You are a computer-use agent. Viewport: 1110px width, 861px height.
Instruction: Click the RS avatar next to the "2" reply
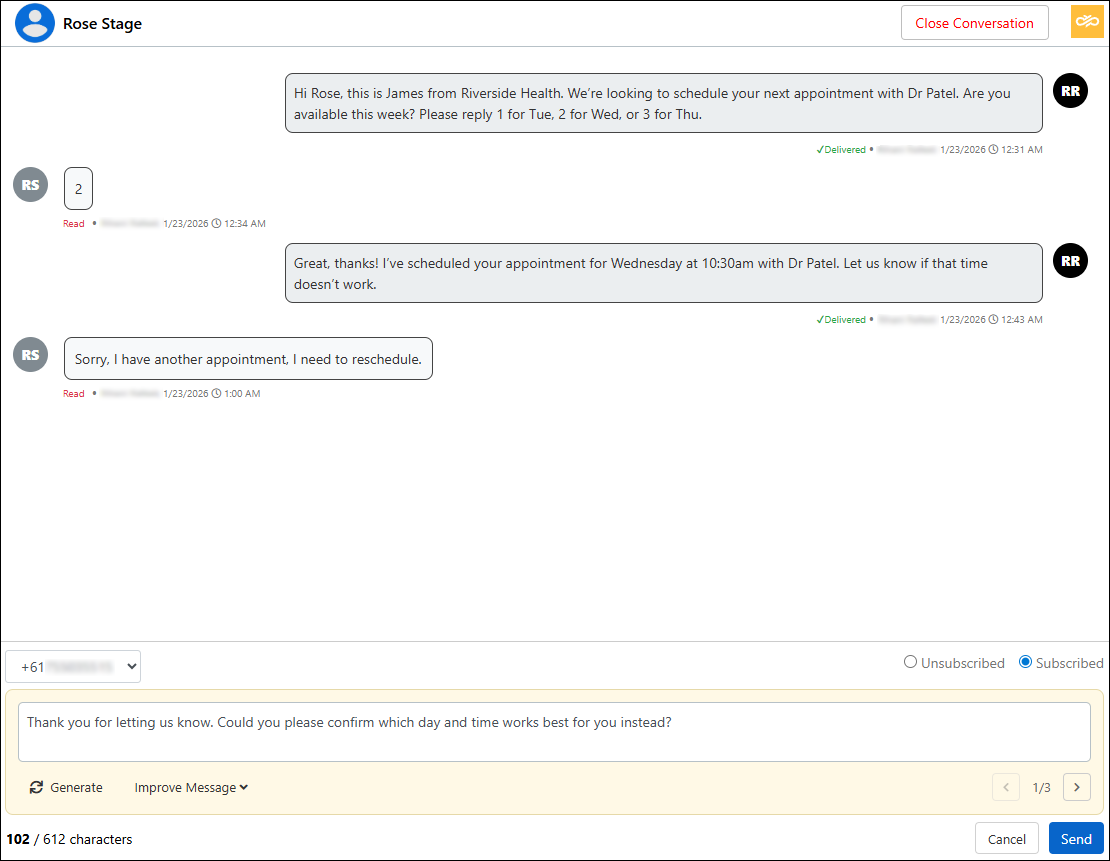point(30,185)
